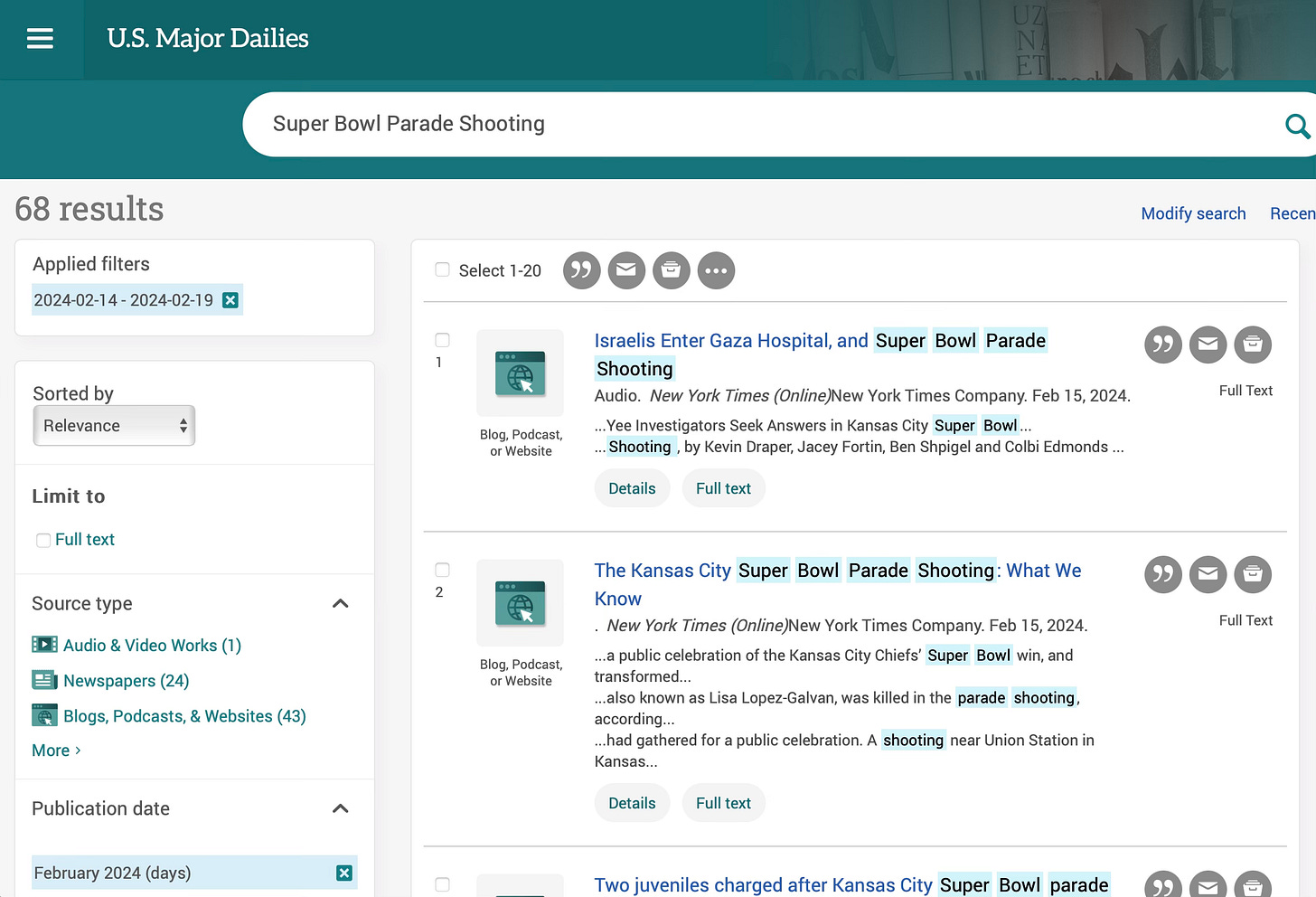Click Details button for result 1

coord(632,488)
